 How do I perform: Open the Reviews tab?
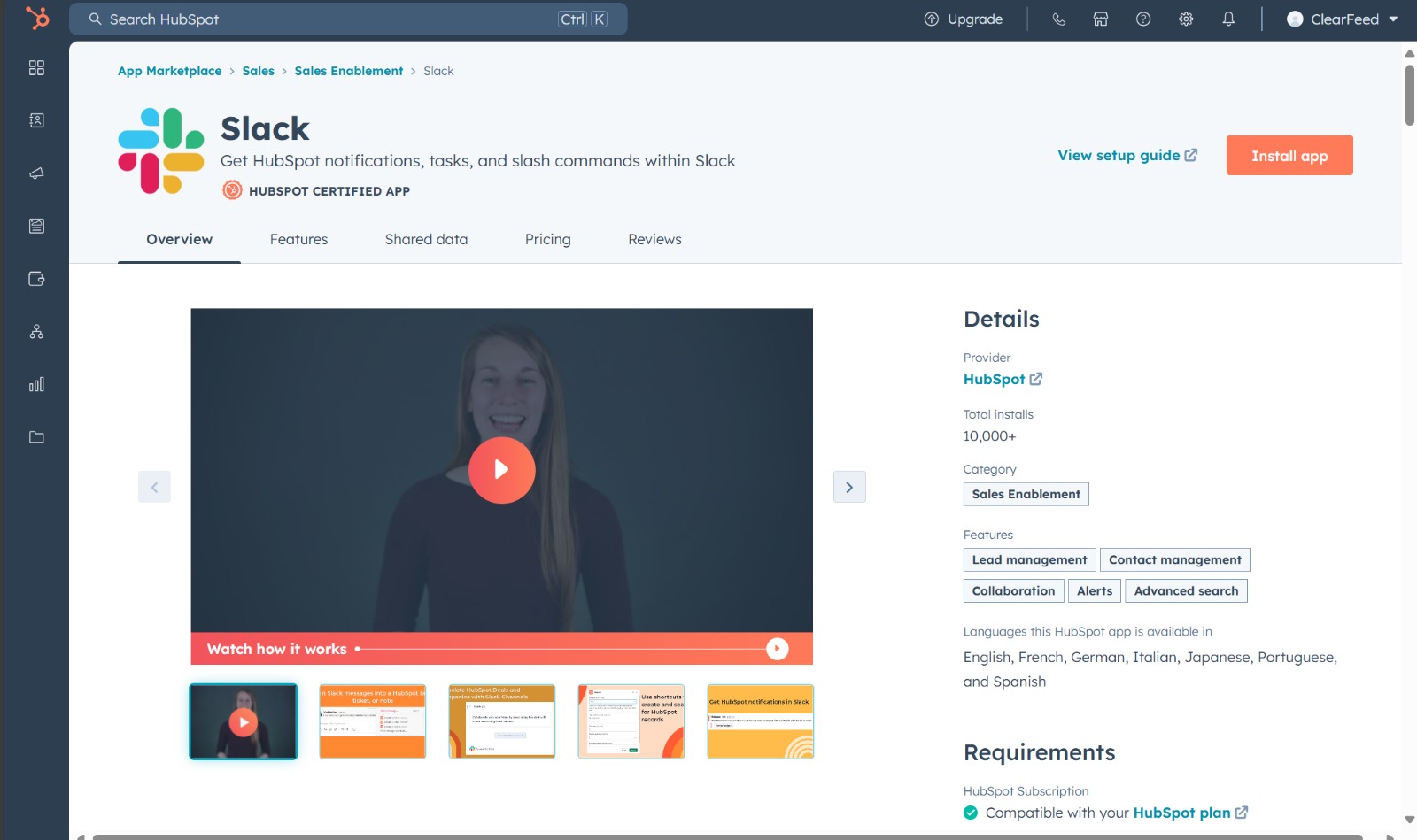pyautogui.click(x=654, y=239)
